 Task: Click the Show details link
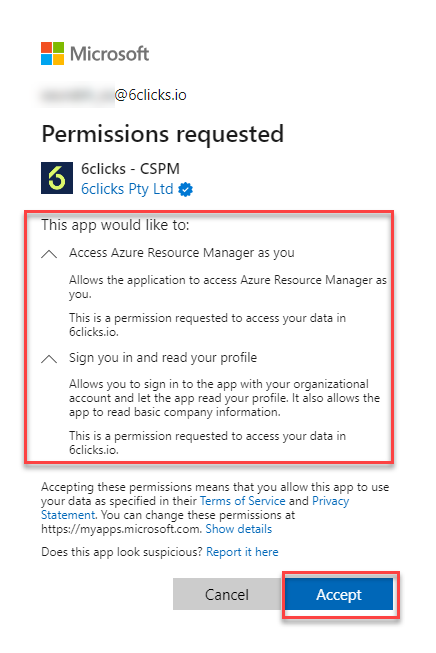click(x=239, y=529)
